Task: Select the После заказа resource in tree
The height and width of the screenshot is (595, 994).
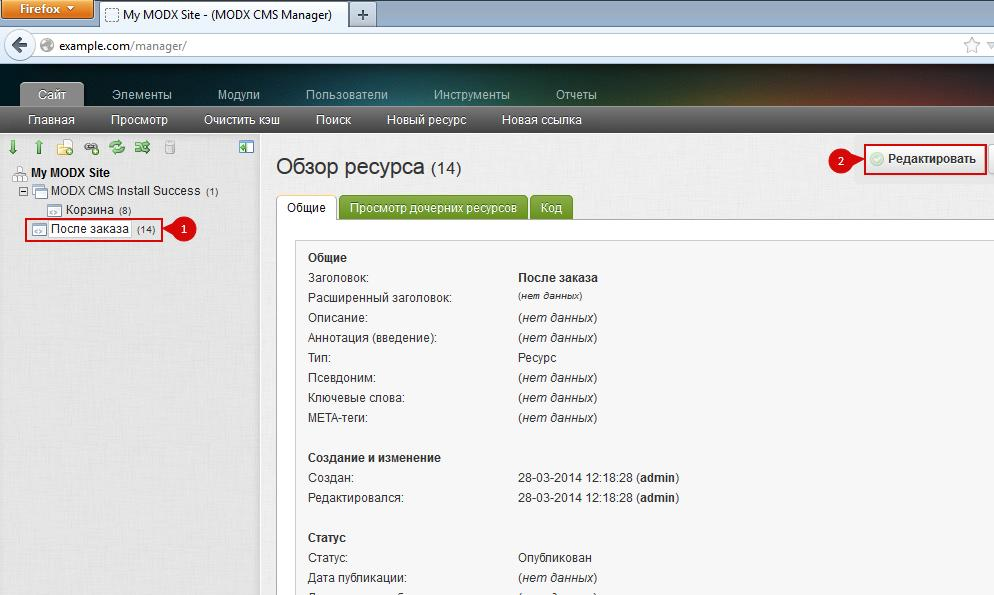Action: [x=89, y=229]
